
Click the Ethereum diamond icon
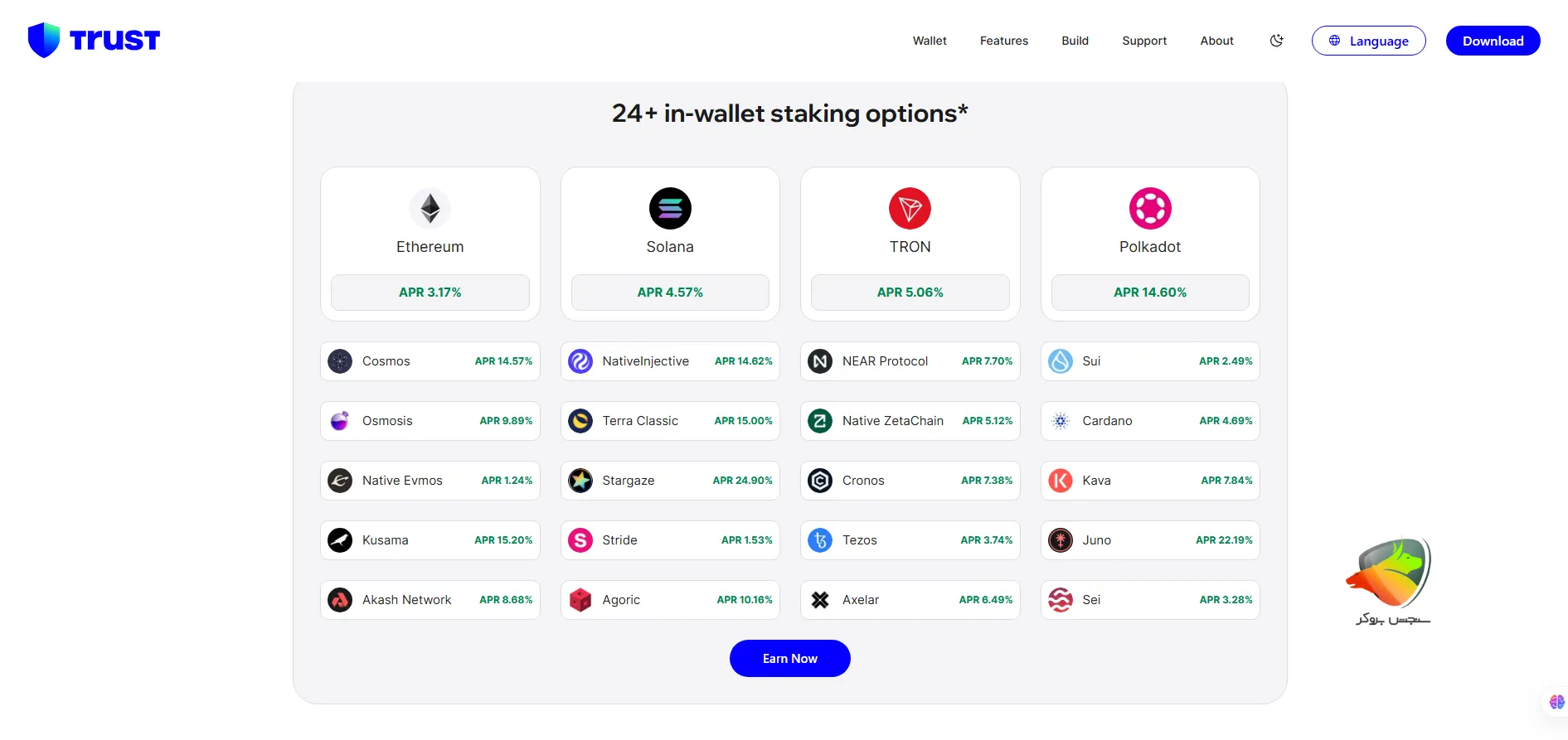[x=430, y=208]
